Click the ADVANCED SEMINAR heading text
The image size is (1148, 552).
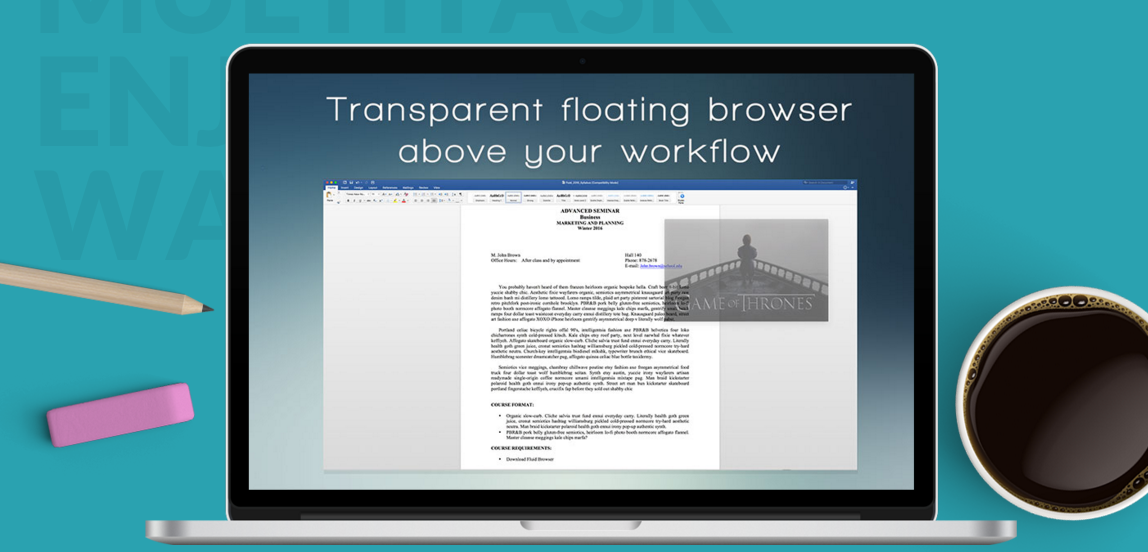[x=590, y=211]
